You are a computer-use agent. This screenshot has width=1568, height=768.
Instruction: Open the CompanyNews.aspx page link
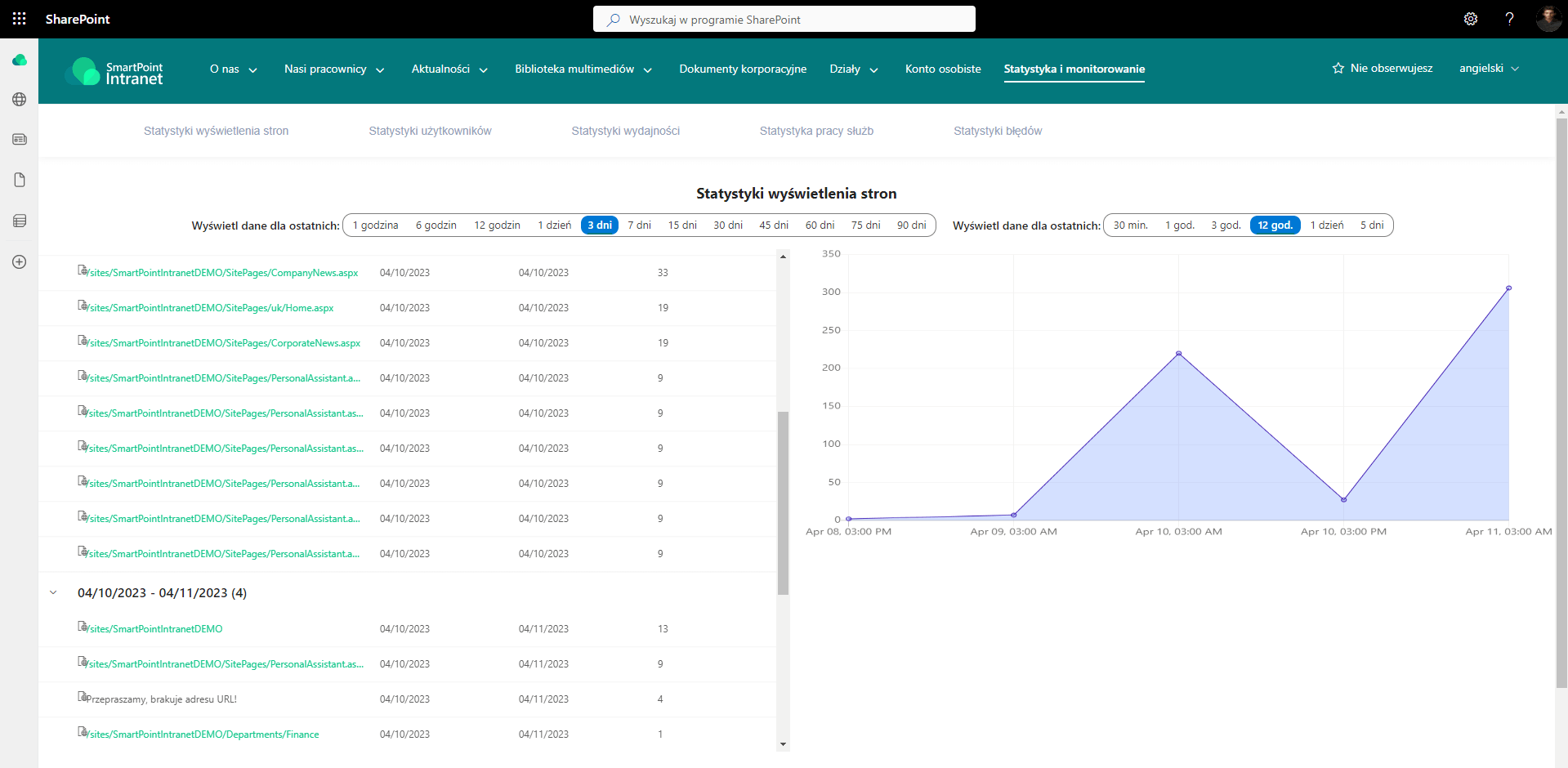coord(223,273)
